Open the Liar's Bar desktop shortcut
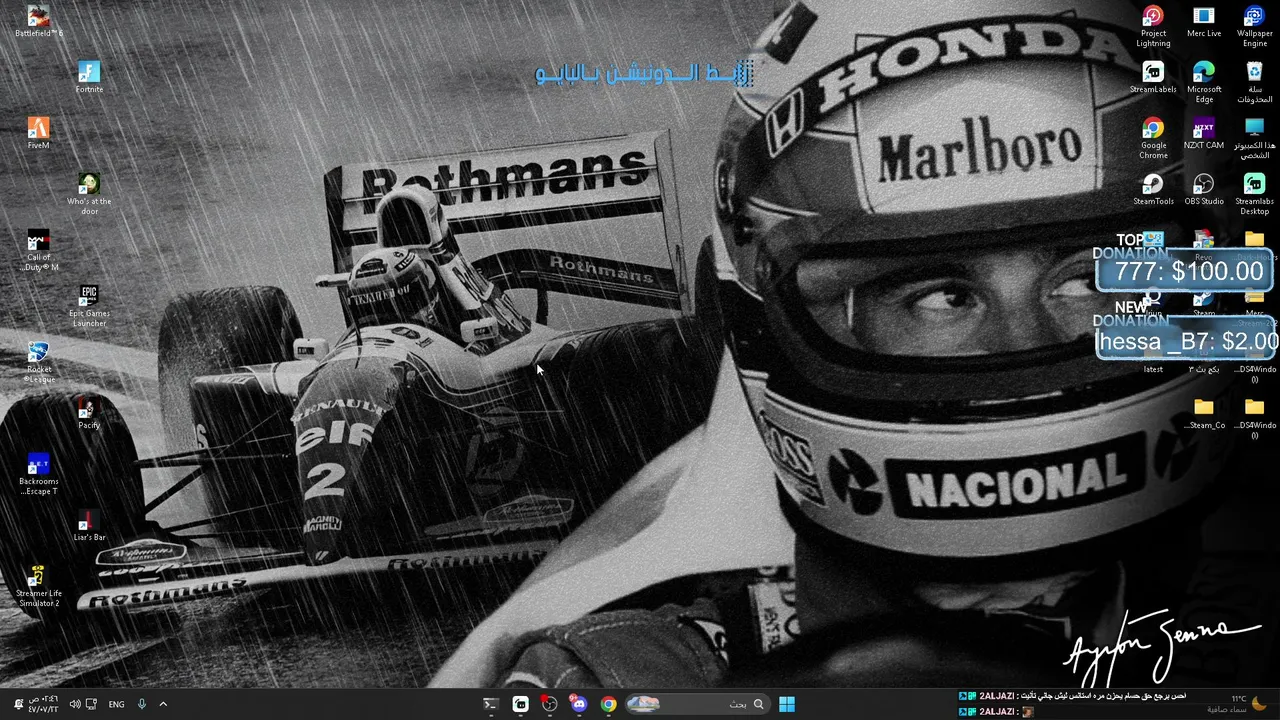This screenshot has height=720, width=1280. [89, 525]
